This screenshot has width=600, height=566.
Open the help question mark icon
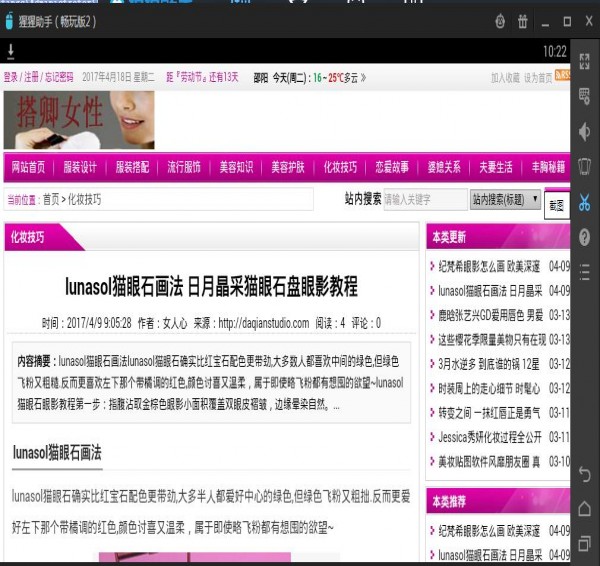pyautogui.click(x=584, y=237)
